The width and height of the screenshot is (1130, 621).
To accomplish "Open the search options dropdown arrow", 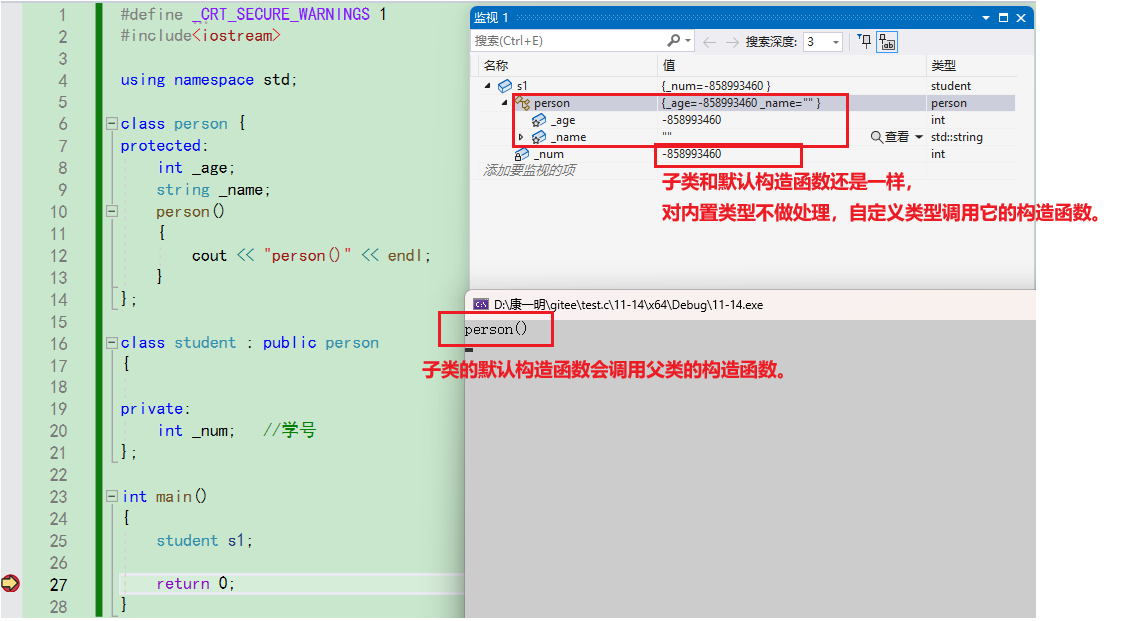I will pyautogui.click(x=688, y=41).
